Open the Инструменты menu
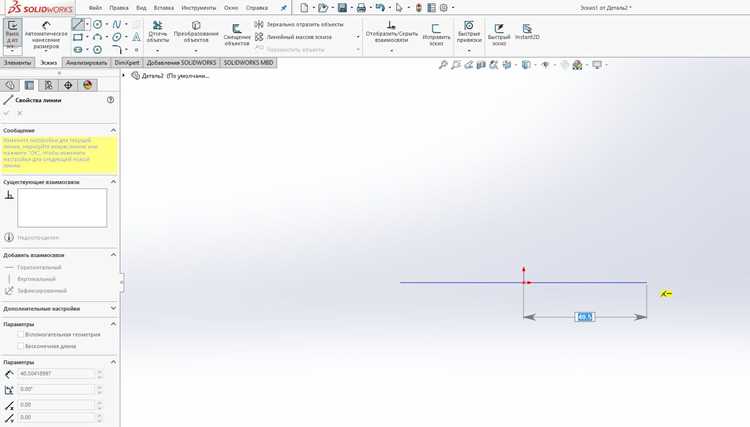 (x=199, y=8)
